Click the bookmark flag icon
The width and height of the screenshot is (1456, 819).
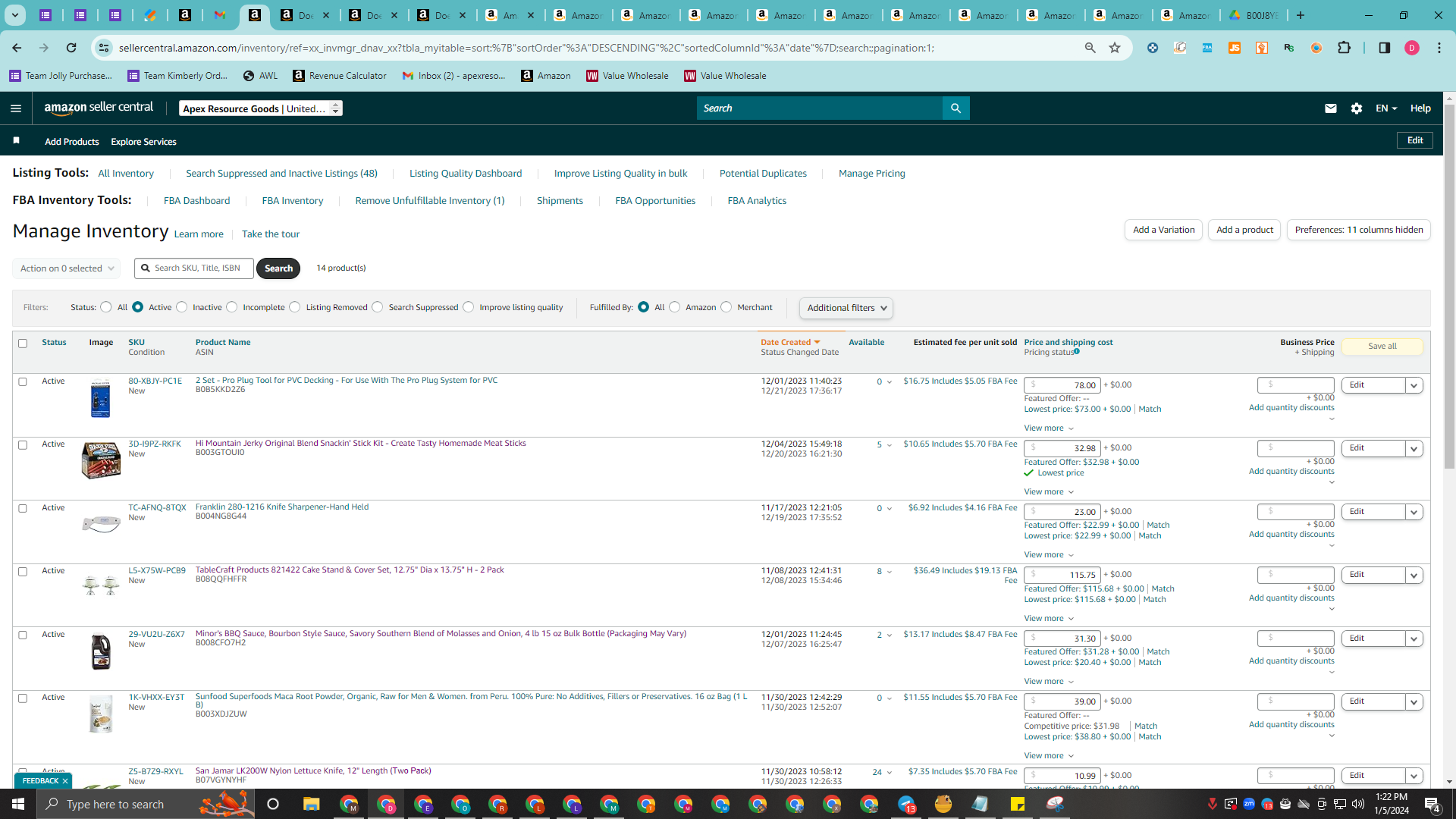17,140
